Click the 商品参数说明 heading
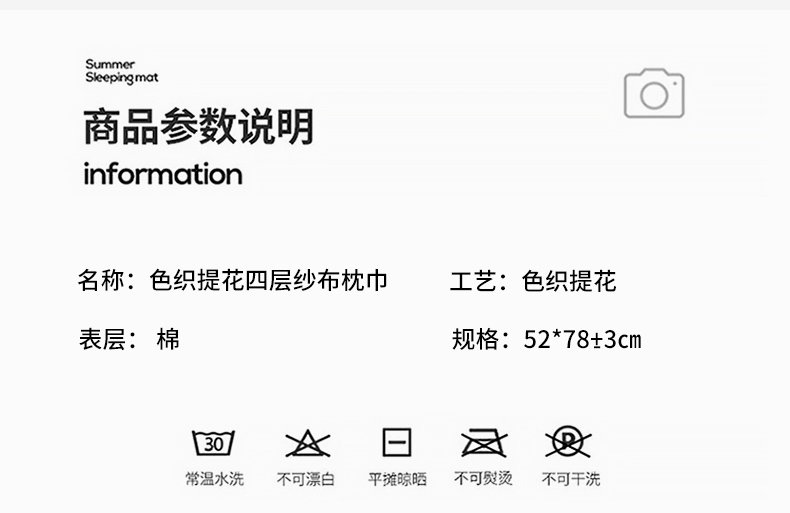 point(199,126)
